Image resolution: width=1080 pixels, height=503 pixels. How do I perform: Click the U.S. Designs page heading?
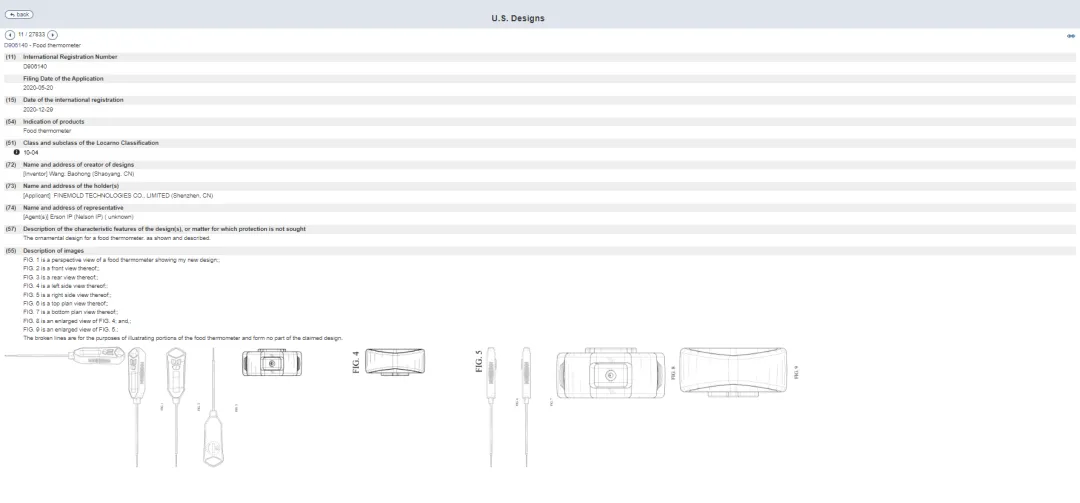click(x=518, y=18)
